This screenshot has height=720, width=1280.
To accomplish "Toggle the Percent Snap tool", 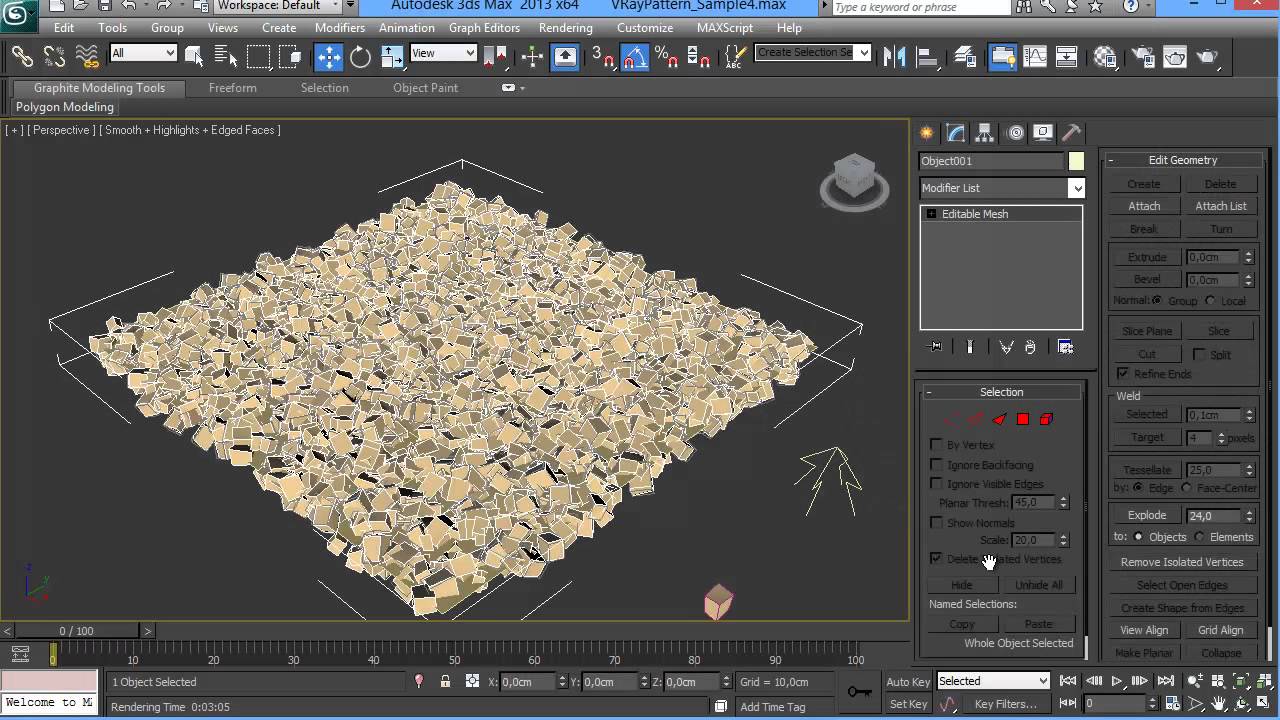I will pyautogui.click(x=667, y=56).
